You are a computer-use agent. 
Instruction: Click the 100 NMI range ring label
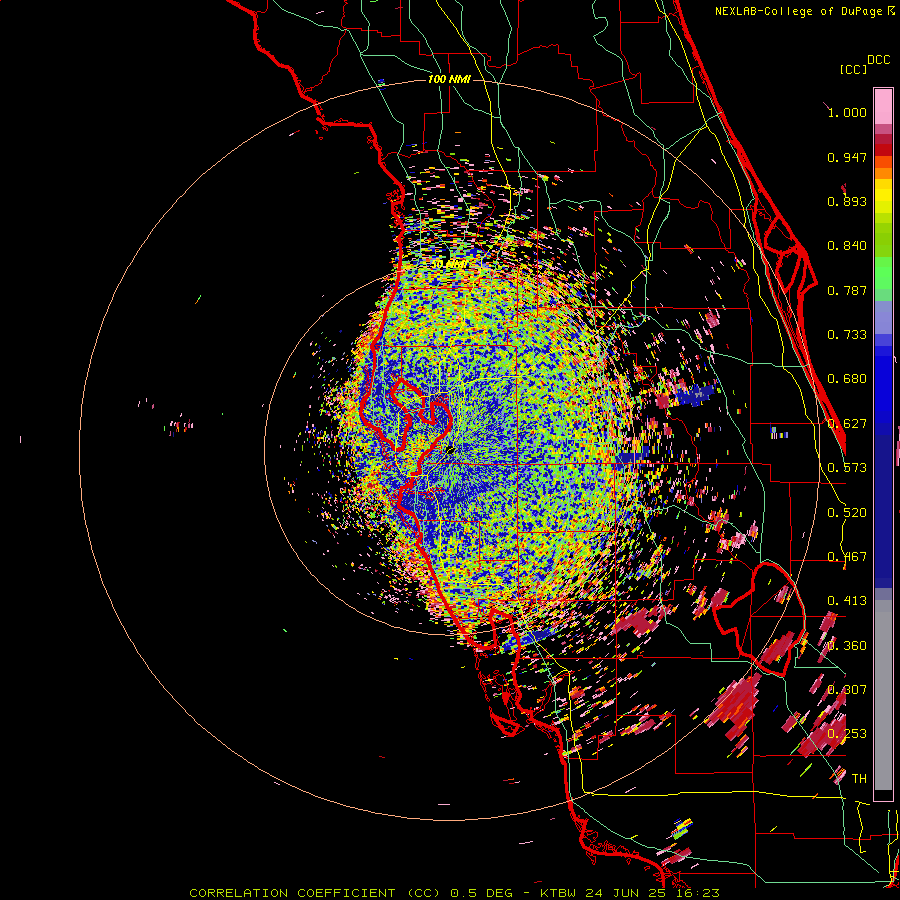tap(449, 79)
